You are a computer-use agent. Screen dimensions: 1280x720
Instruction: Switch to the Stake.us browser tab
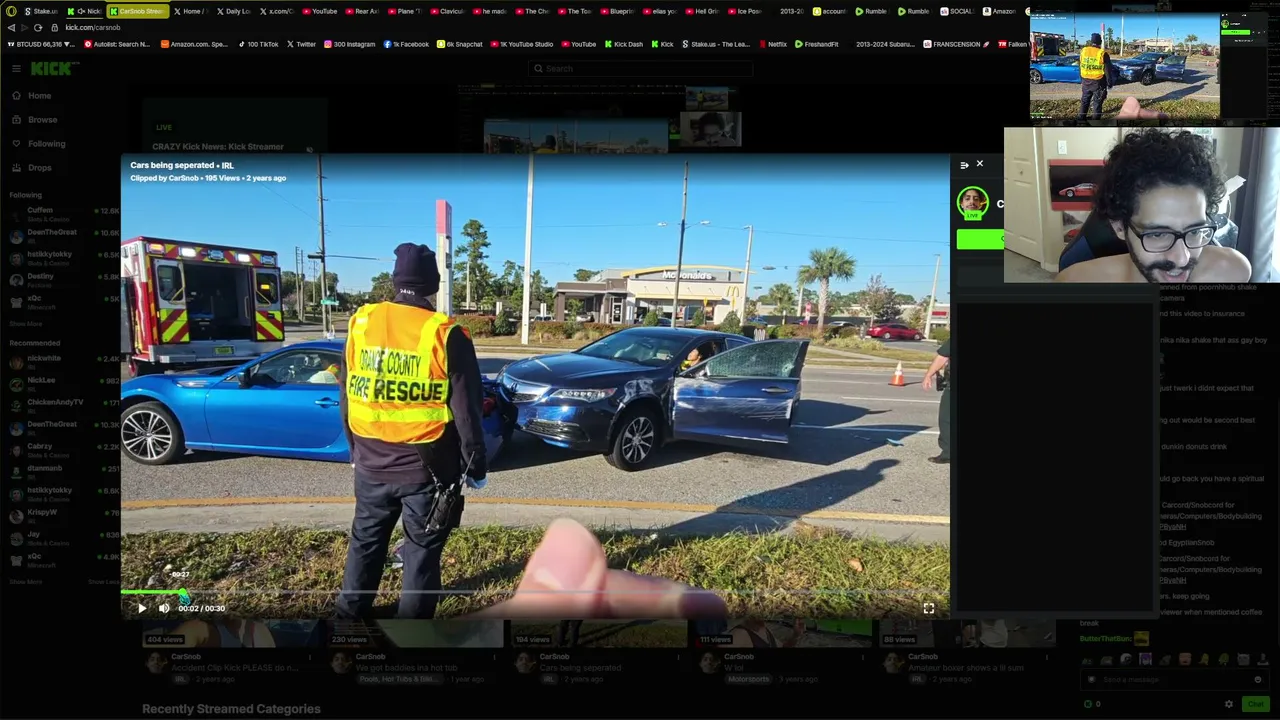tap(41, 11)
